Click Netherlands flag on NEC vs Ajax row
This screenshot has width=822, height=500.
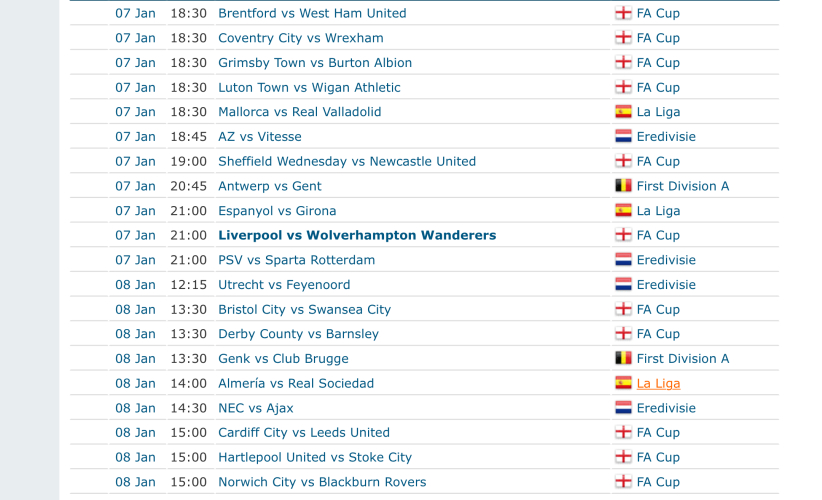[x=623, y=408]
